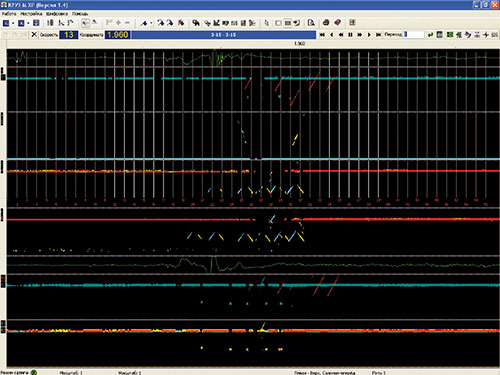
Task: Click the colored exit panel icon
Action: pos(352,23)
